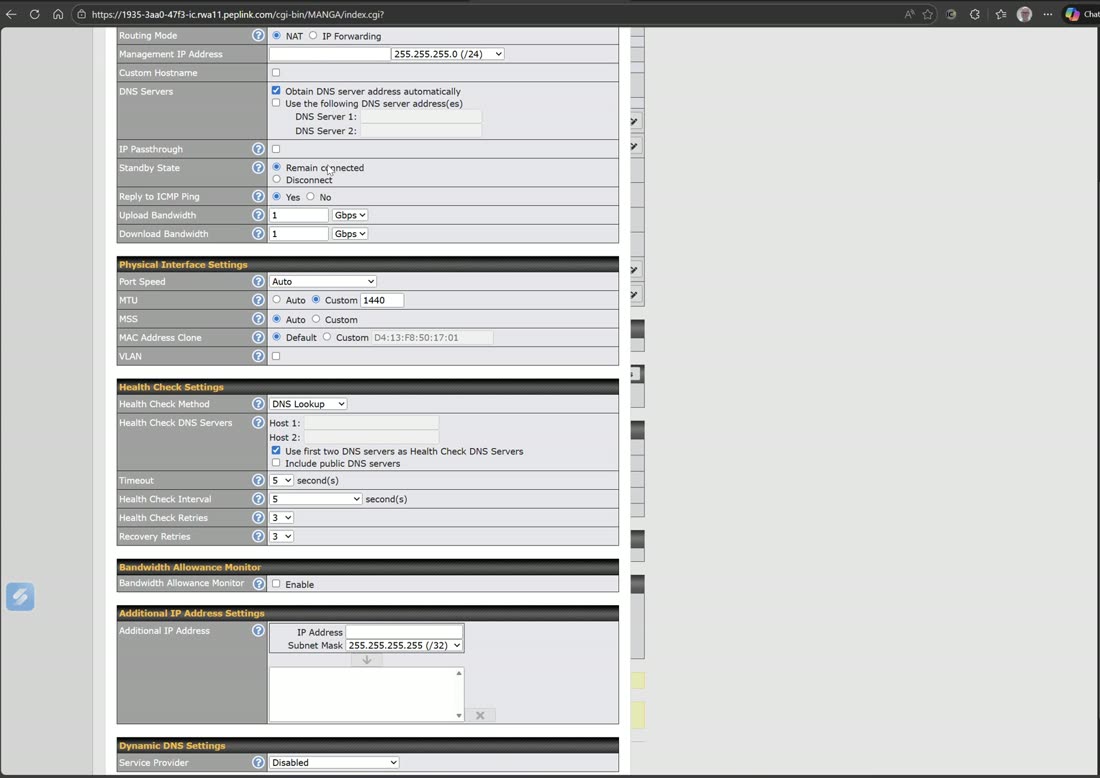Select Auto for MTU
This screenshot has width=1100, height=778.
pos(276,300)
